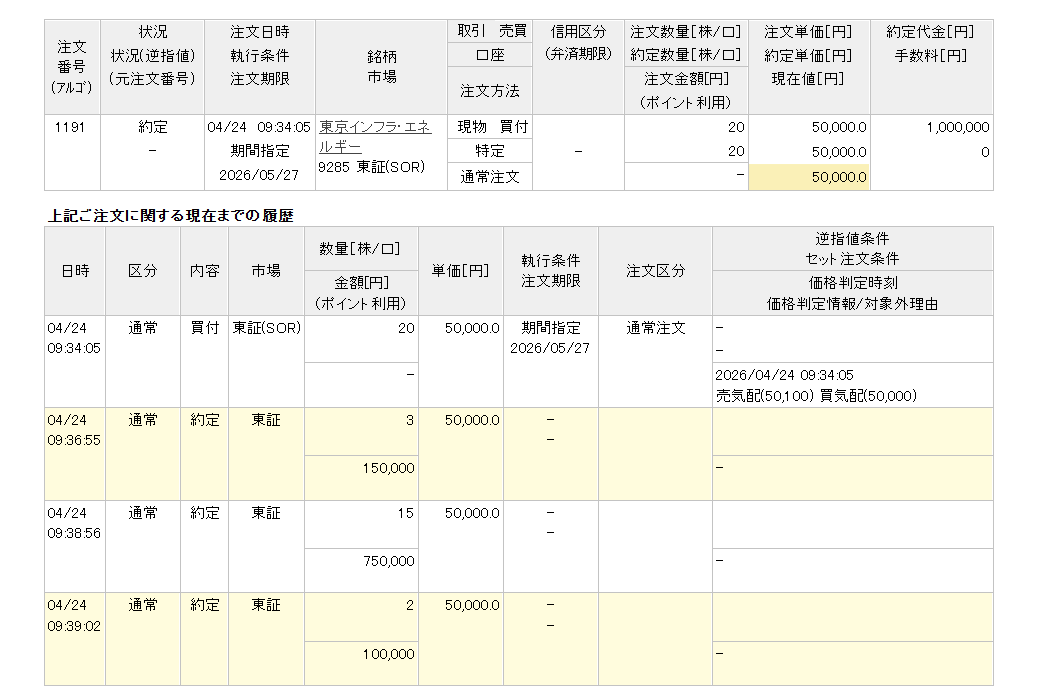
Task: Click the 注文区分 column header
Action: (x=655, y=271)
